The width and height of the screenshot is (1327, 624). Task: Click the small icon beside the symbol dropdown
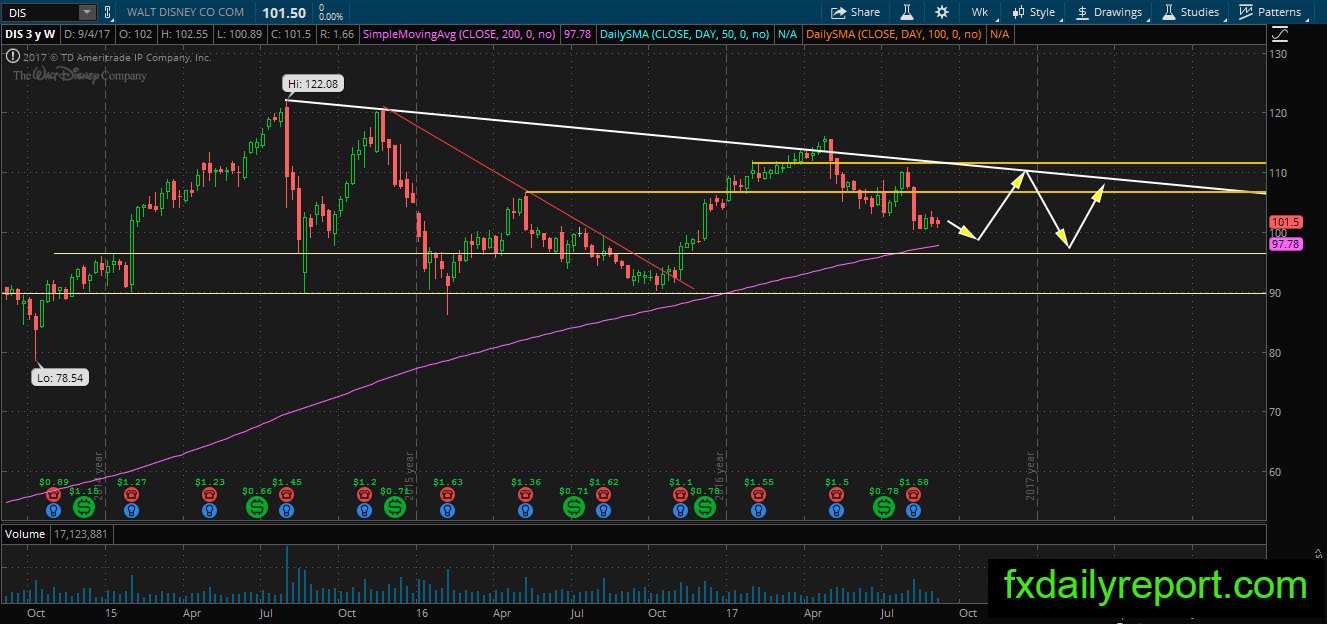coord(110,12)
